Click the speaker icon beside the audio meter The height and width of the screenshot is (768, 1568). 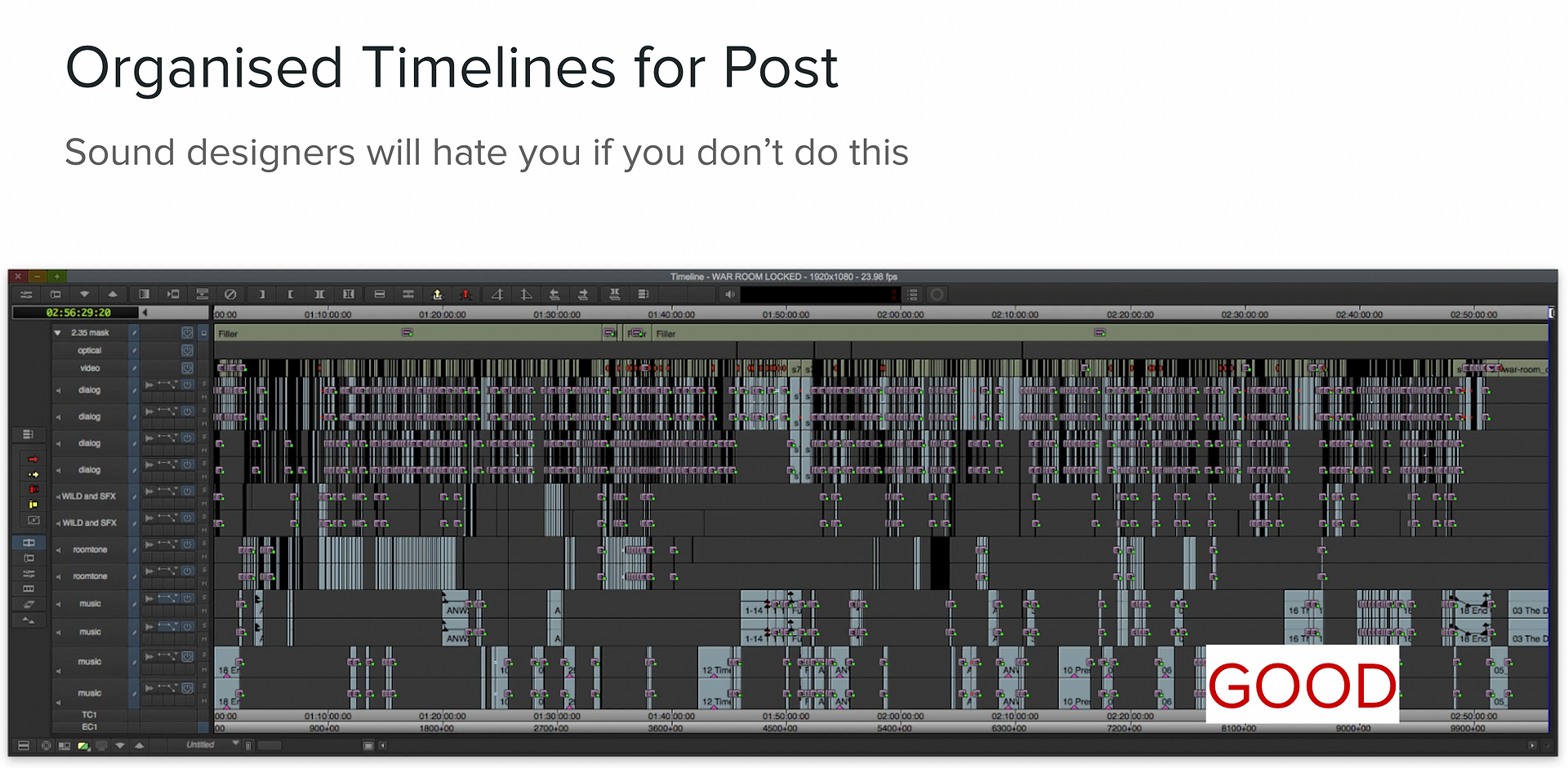click(730, 295)
